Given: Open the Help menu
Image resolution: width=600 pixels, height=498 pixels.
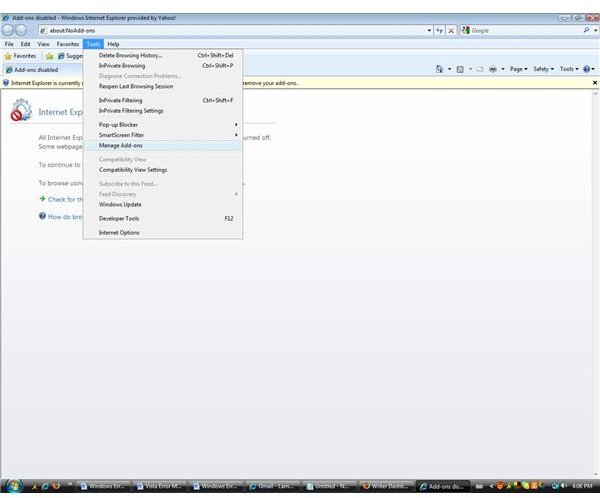Looking at the screenshot, I should [x=113, y=44].
